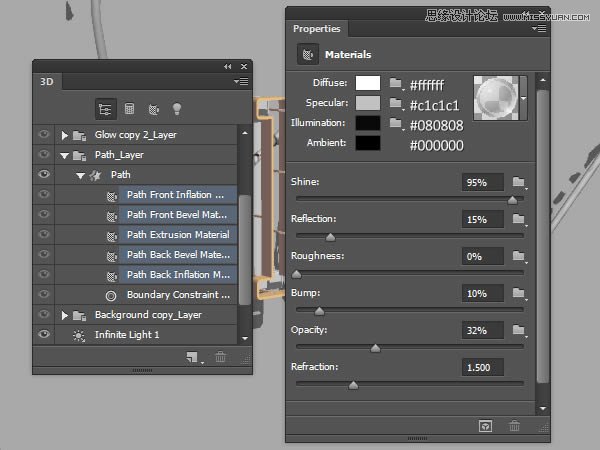Collapse the 3D panel with double arrows

tap(228, 67)
